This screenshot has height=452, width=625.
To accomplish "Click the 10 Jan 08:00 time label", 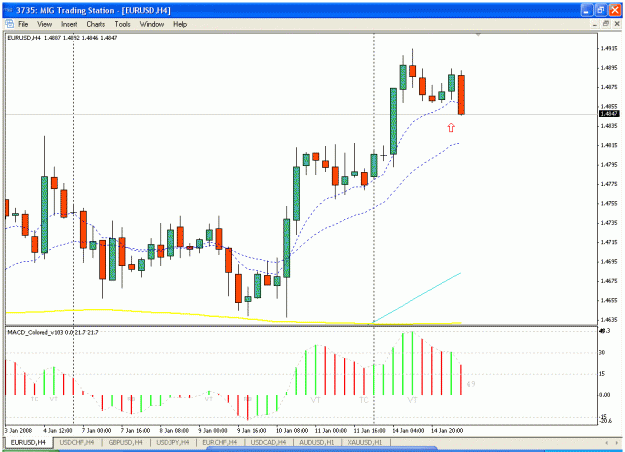I will pyautogui.click(x=292, y=431).
